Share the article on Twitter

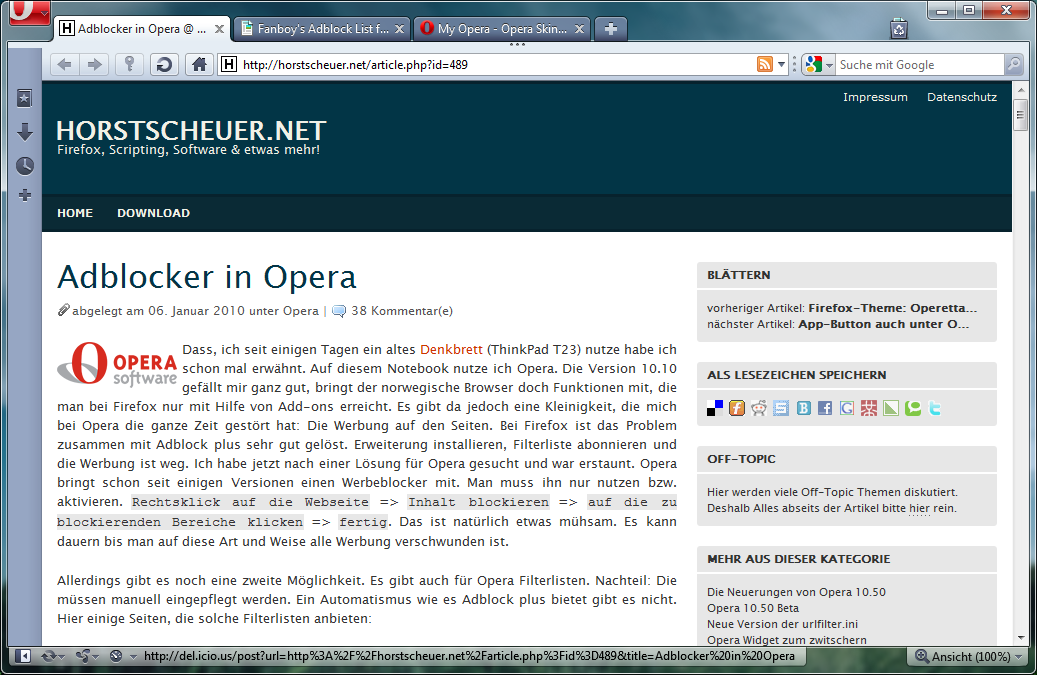[934, 408]
